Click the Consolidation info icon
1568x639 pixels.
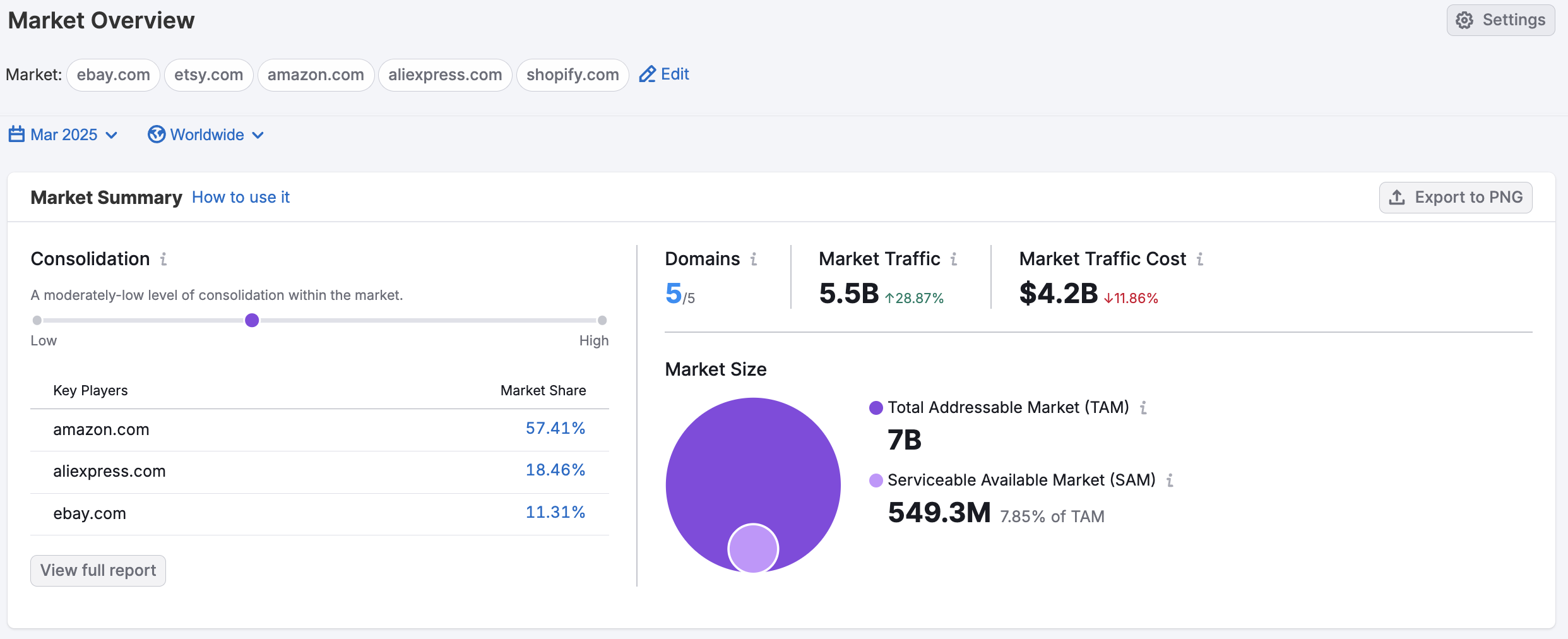point(163,259)
